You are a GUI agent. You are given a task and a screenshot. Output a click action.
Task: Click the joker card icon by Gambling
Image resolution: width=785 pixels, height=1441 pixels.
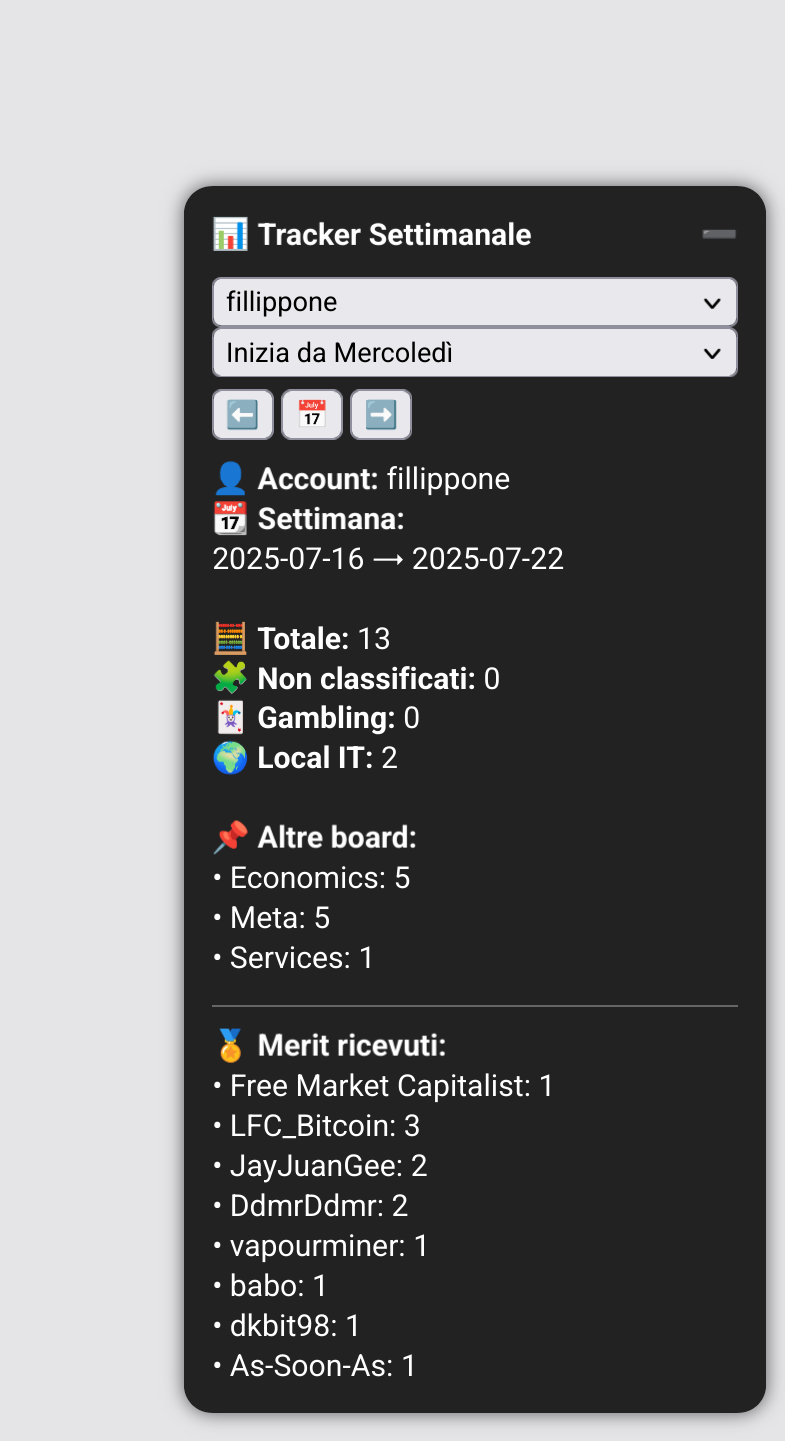coord(230,718)
